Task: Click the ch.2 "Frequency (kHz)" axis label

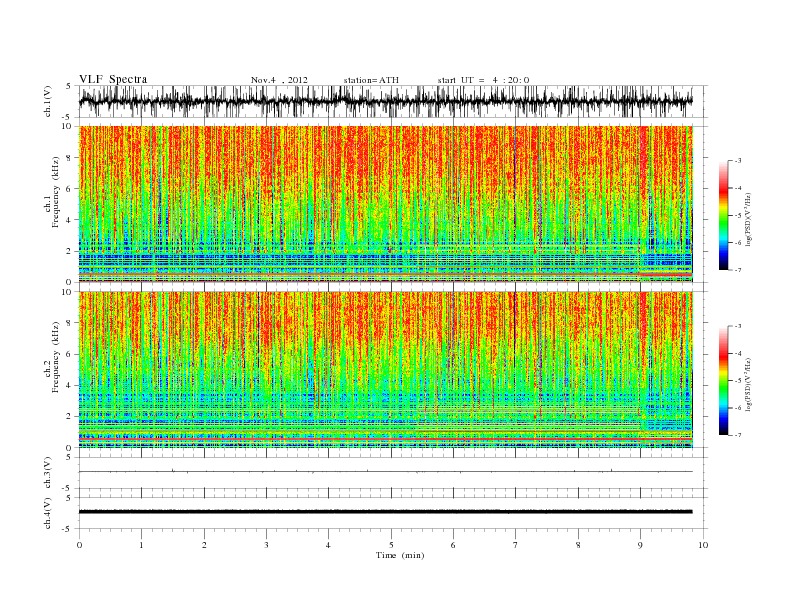Action: tap(55, 357)
